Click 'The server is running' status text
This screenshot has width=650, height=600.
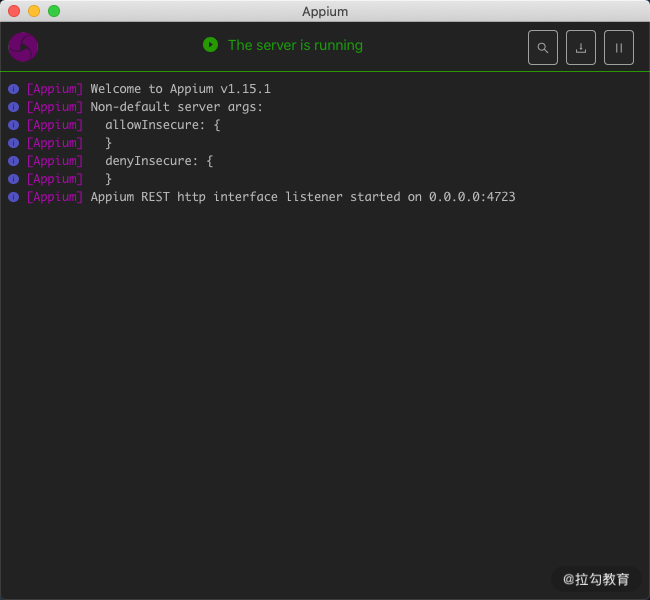pyautogui.click(x=295, y=45)
